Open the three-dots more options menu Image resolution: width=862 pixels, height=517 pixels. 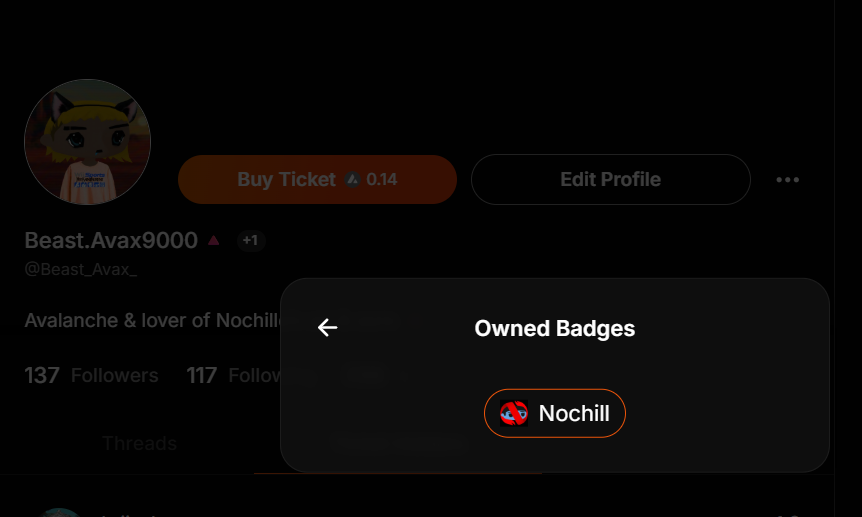pos(787,180)
